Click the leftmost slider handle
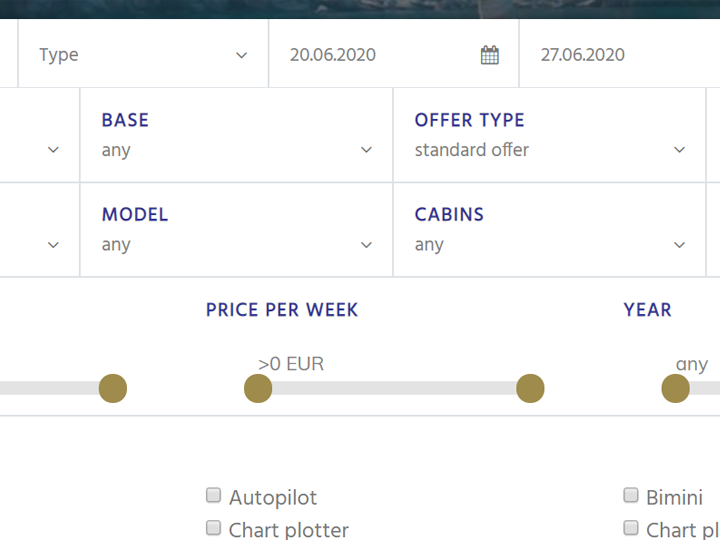This screenshot has height=540, width=720. pos(113,388)
